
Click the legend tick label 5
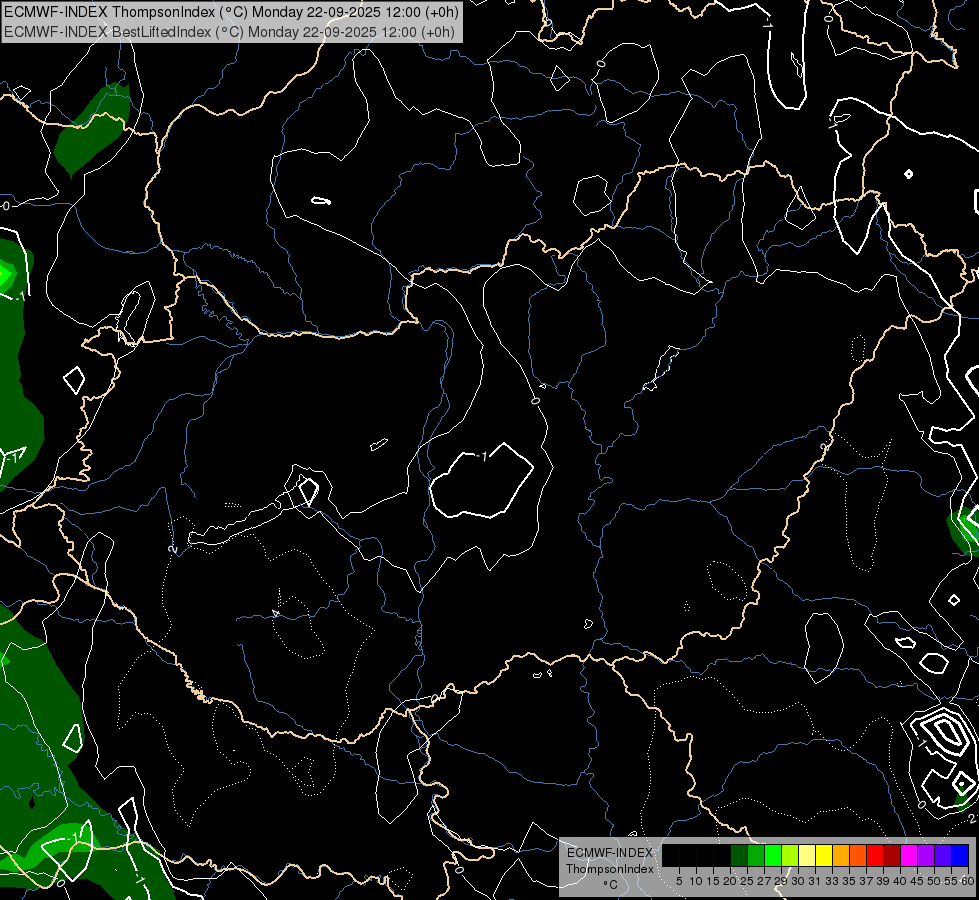pos(679,881)
